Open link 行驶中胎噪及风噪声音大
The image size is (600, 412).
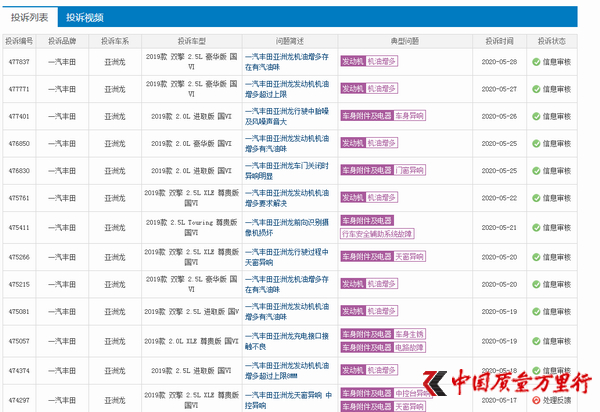[287, 116]
